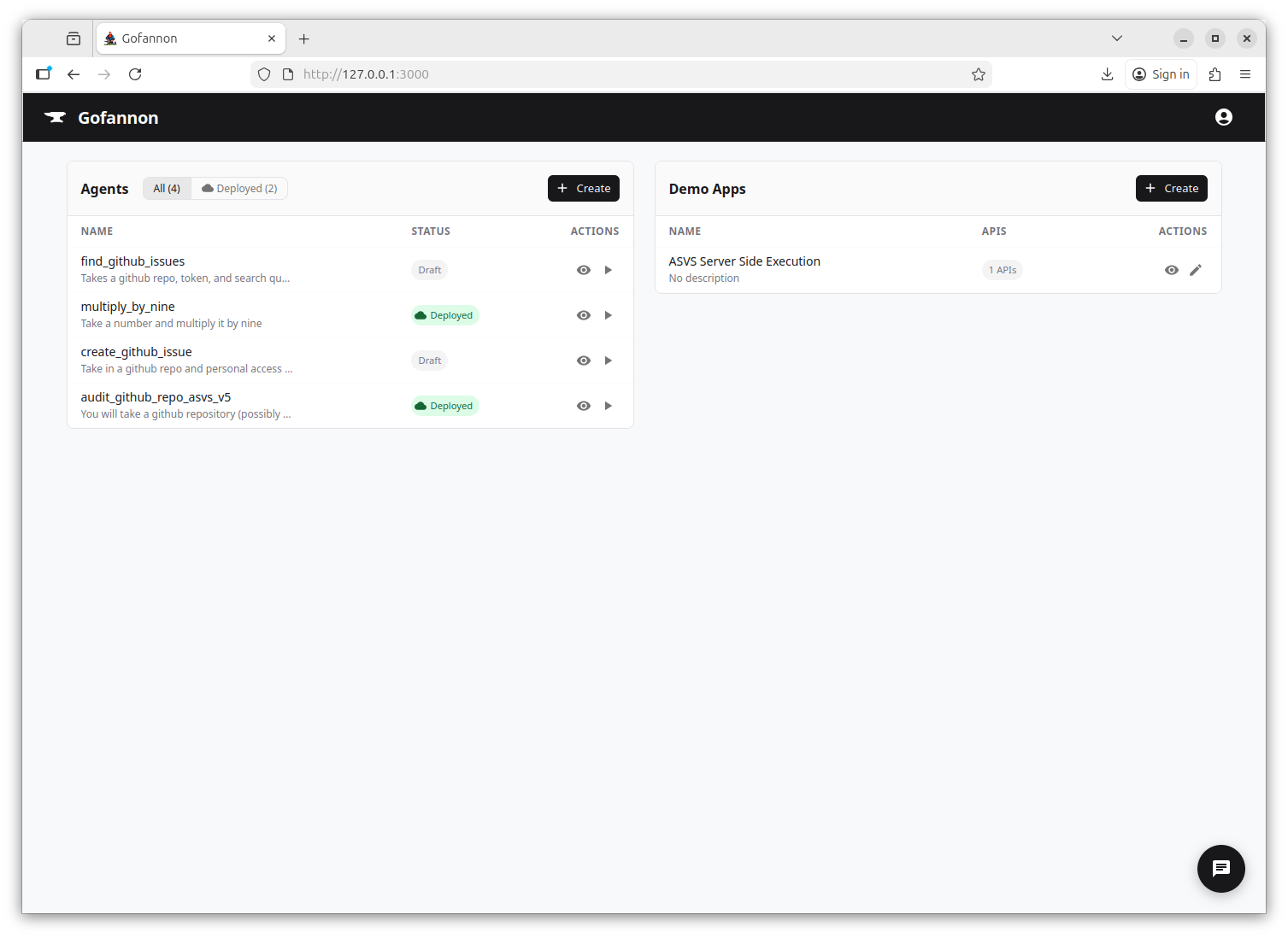The width and height of the screenshot is (1288, 938).
Task: View the create_github_issue agent
Action: pos(583,360)
